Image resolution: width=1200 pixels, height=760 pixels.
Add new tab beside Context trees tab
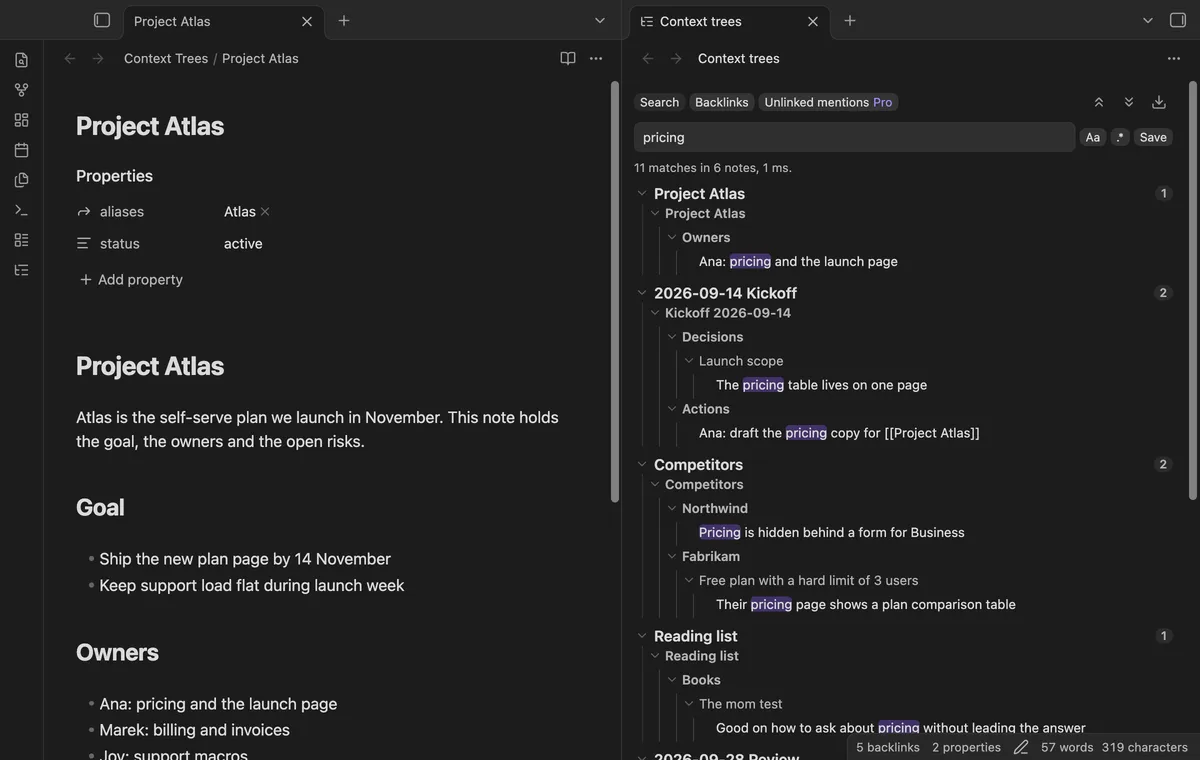(x=850, y=20)
